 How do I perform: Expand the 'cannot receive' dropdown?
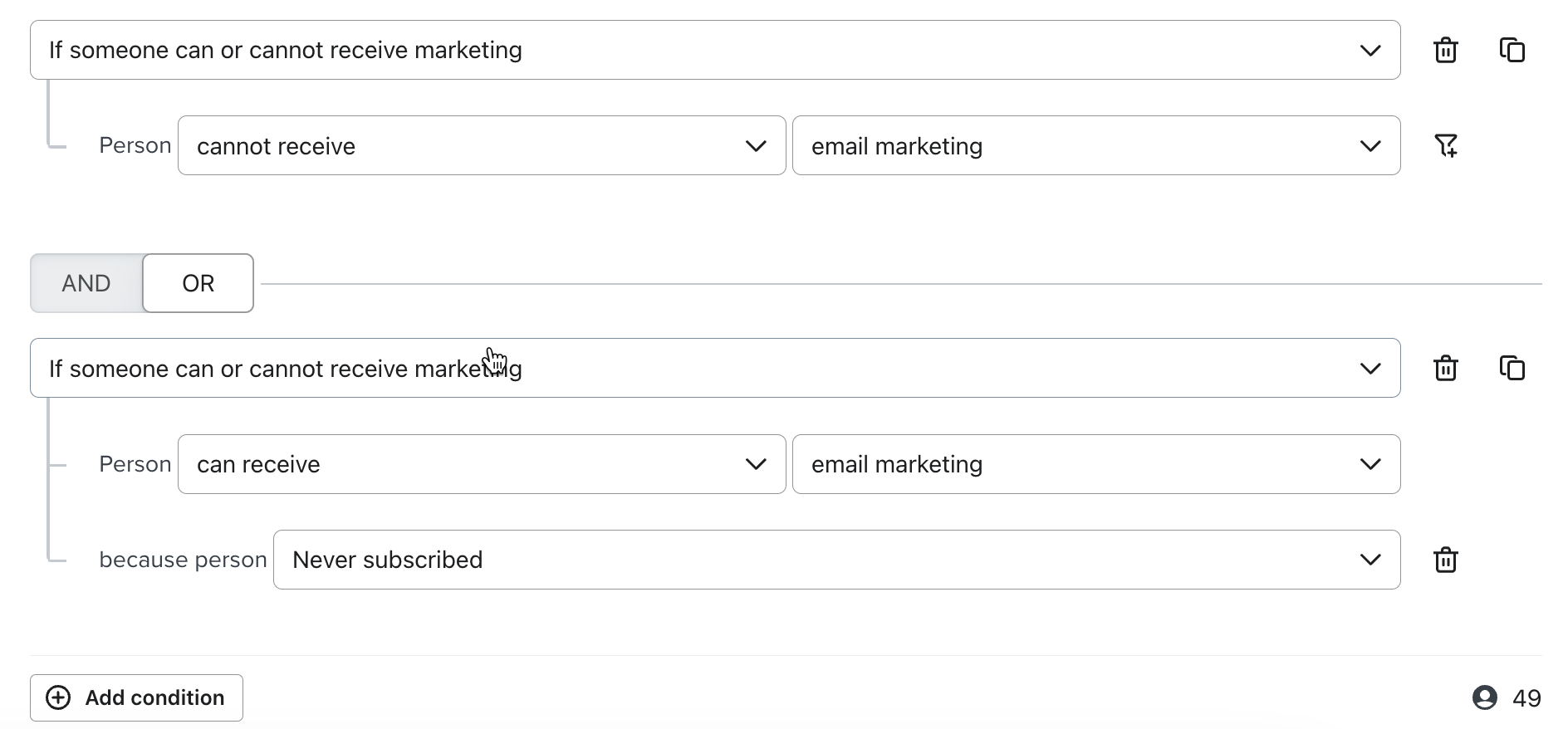click(481, 146)
